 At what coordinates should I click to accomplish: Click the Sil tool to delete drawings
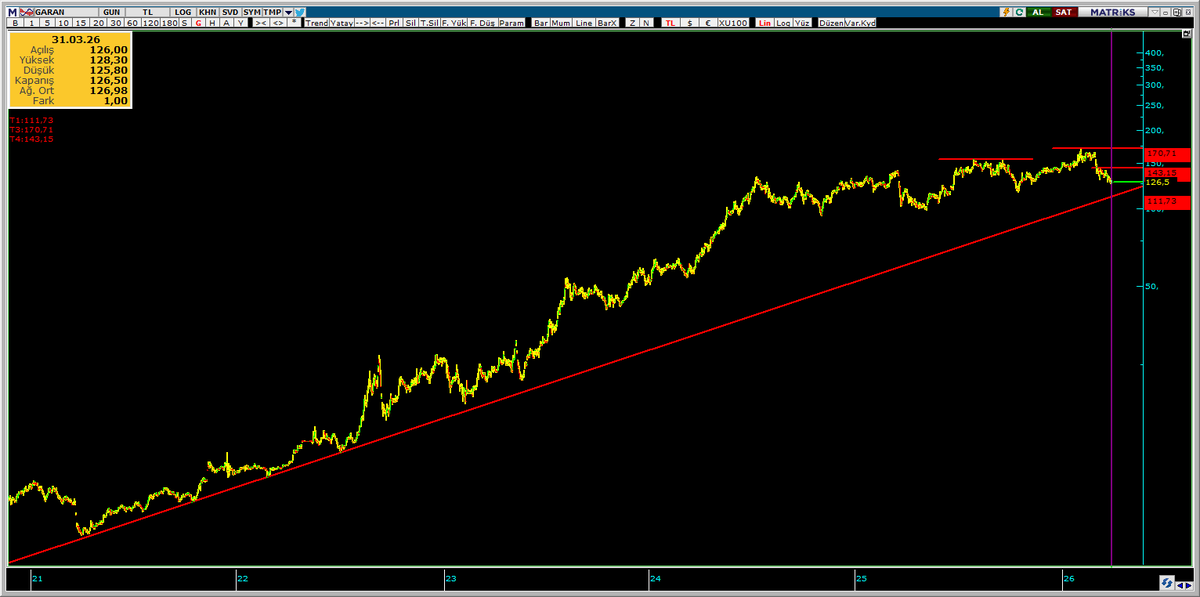[x=409, y=21]
